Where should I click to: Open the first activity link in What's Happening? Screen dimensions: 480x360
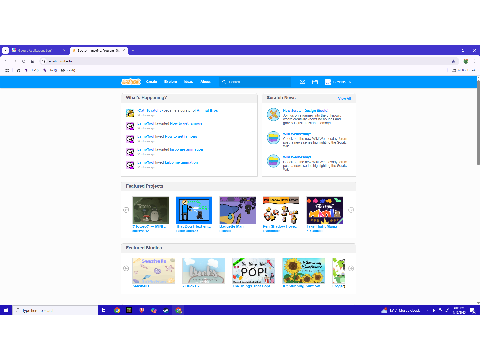[178, 110]
